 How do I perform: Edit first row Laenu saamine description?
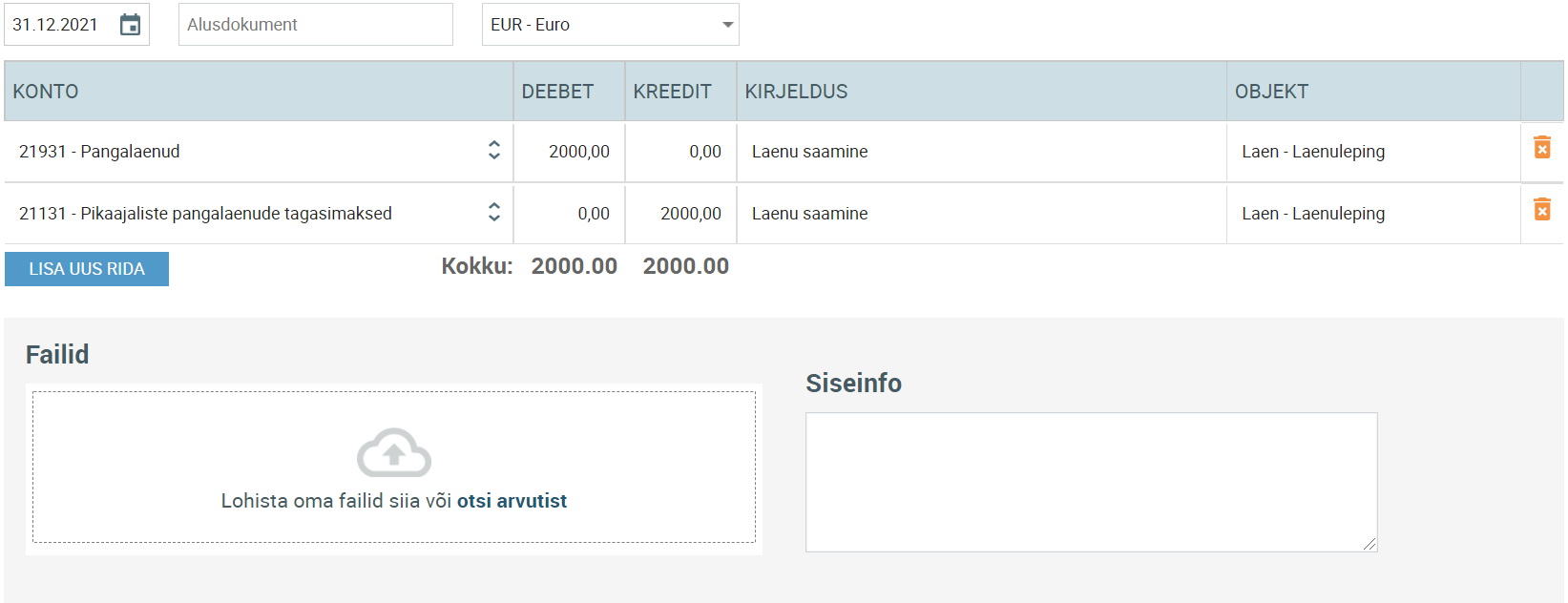point(982,152)
